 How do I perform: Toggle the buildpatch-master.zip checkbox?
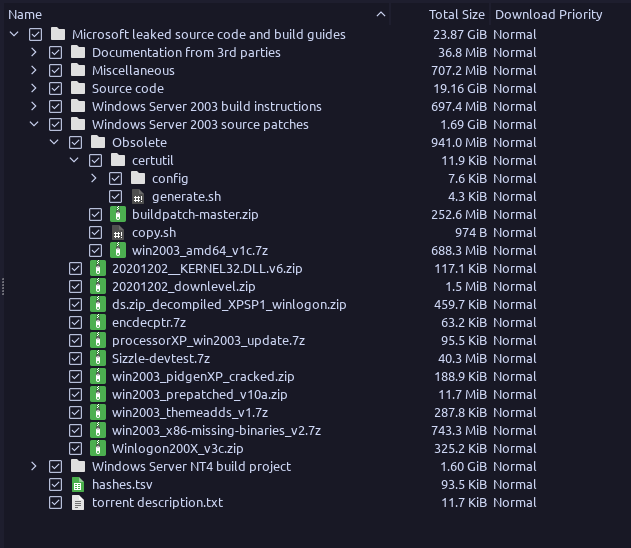[x=95, y=214]
